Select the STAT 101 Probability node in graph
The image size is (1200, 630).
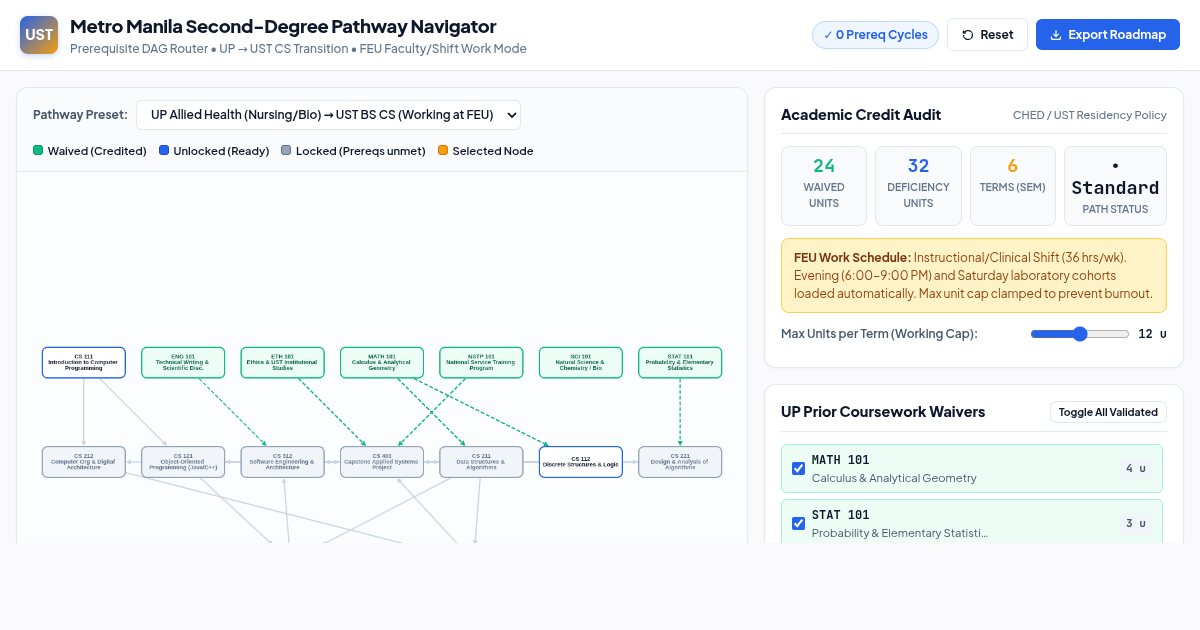pyautogui.click(x=680, y=362)
